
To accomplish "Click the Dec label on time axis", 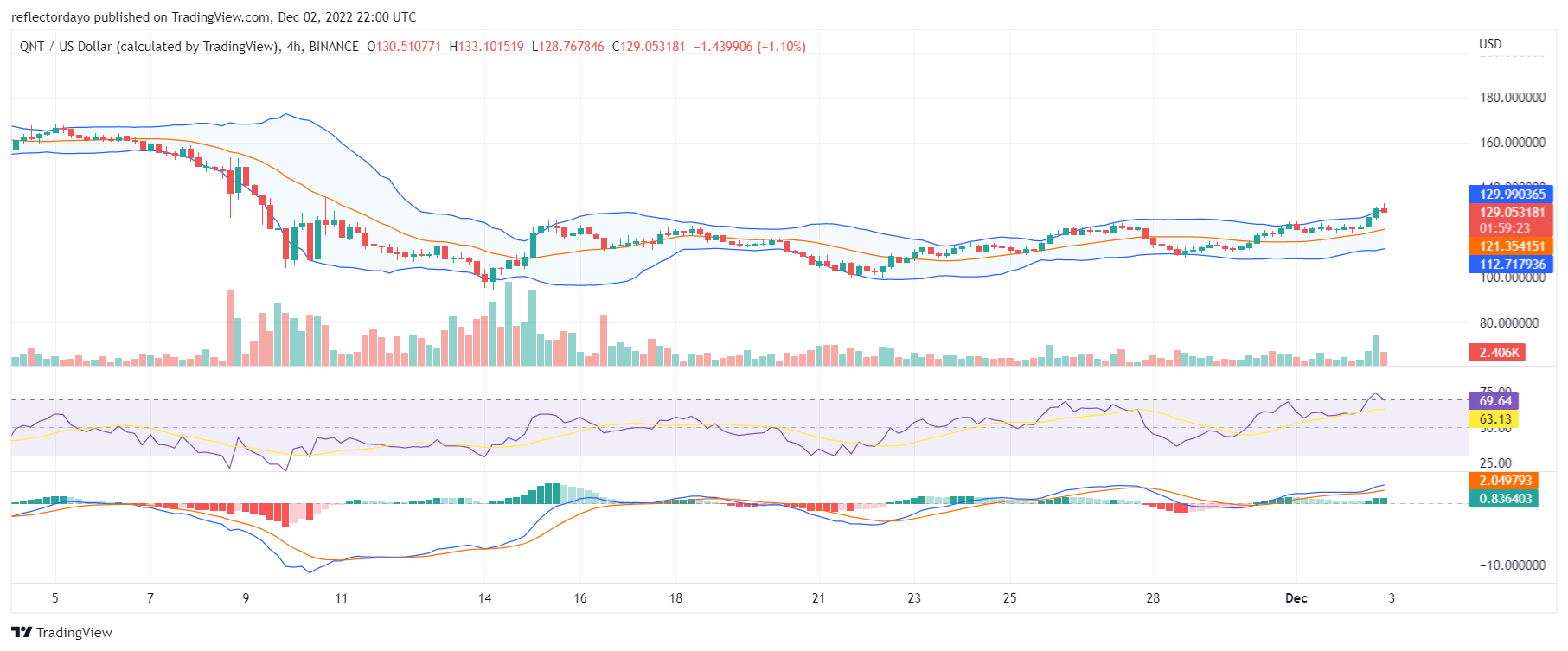I will click(x=1296, y=598).
